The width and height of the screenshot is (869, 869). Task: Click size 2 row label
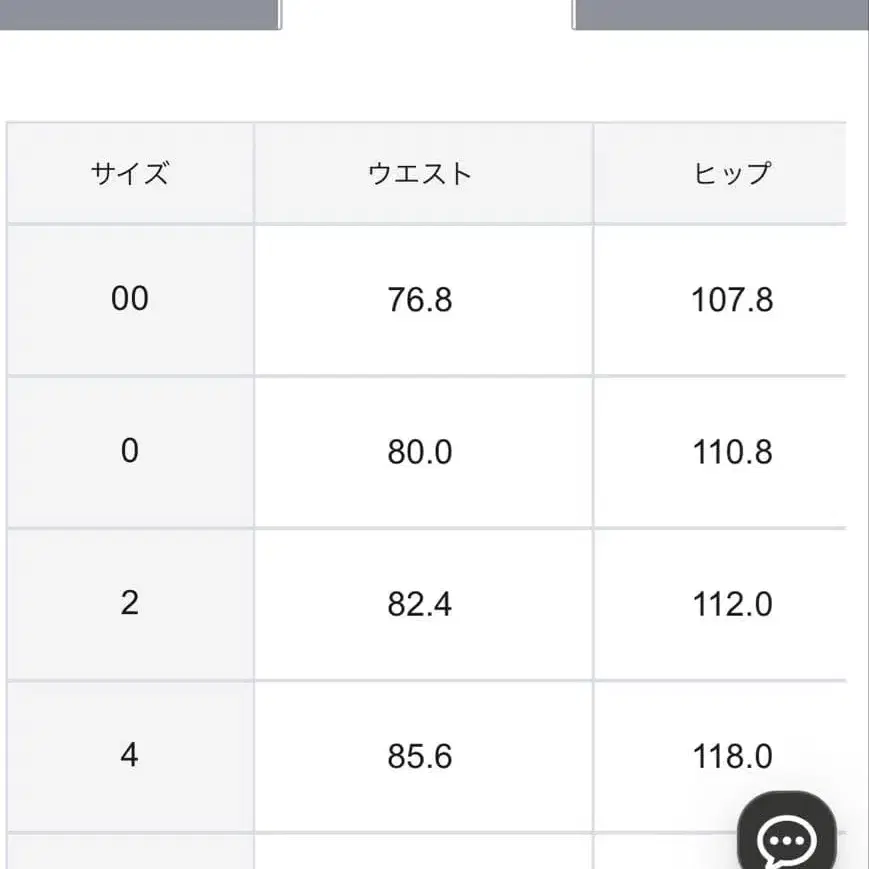(129, 604)
